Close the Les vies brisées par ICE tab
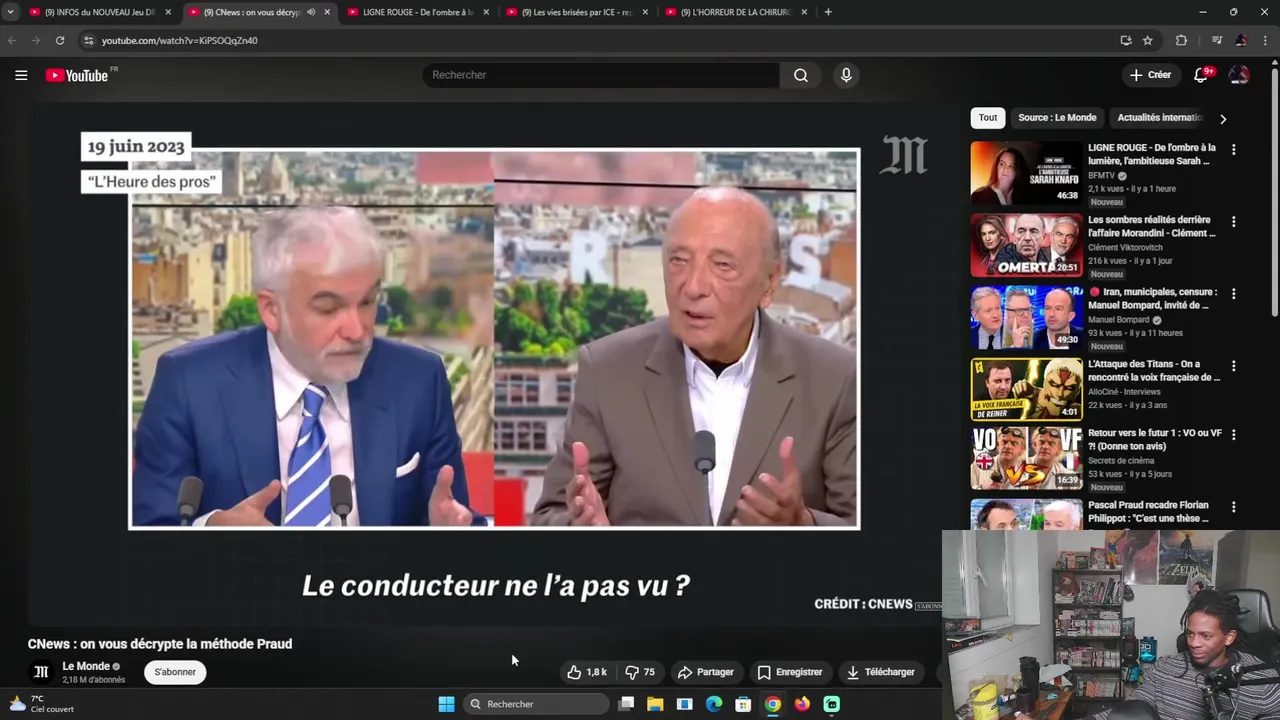Screen dimensions: 1280x720 [645, 12]
